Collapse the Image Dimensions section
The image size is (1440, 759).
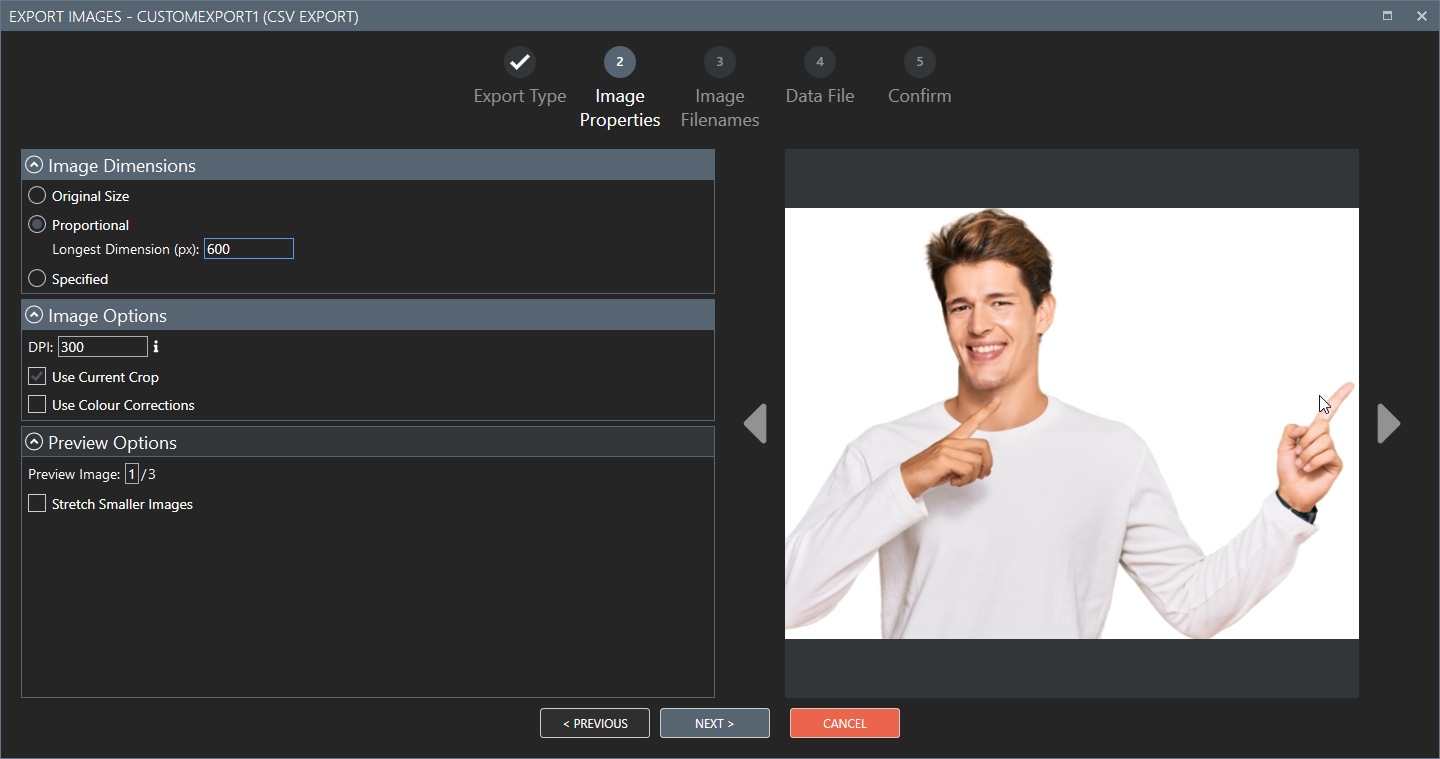[35, 164]
